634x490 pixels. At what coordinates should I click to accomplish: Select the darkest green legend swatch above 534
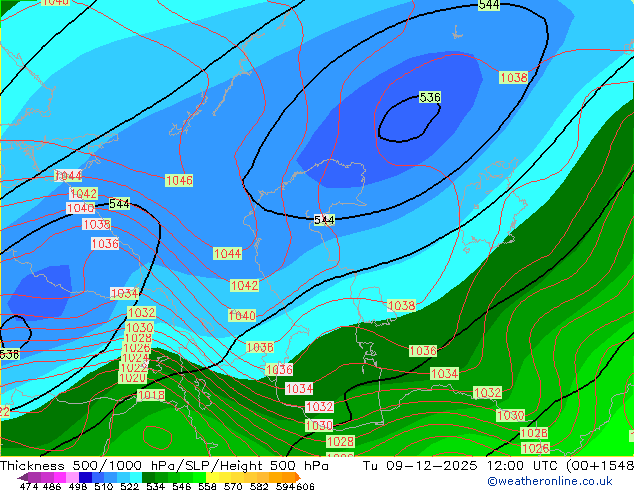(x=148, y=477)
